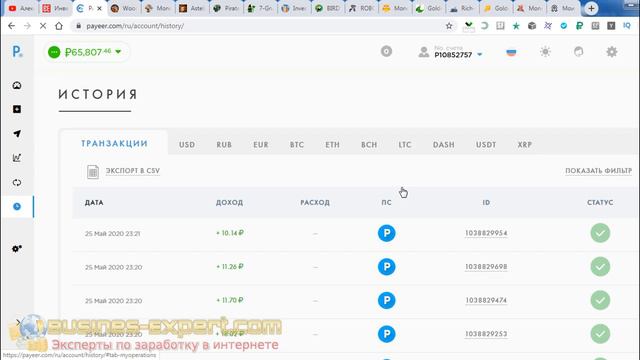Switch to the LTC tab
Image resolution: width=640 pixels, height=360 pixels.
point(405,144)
